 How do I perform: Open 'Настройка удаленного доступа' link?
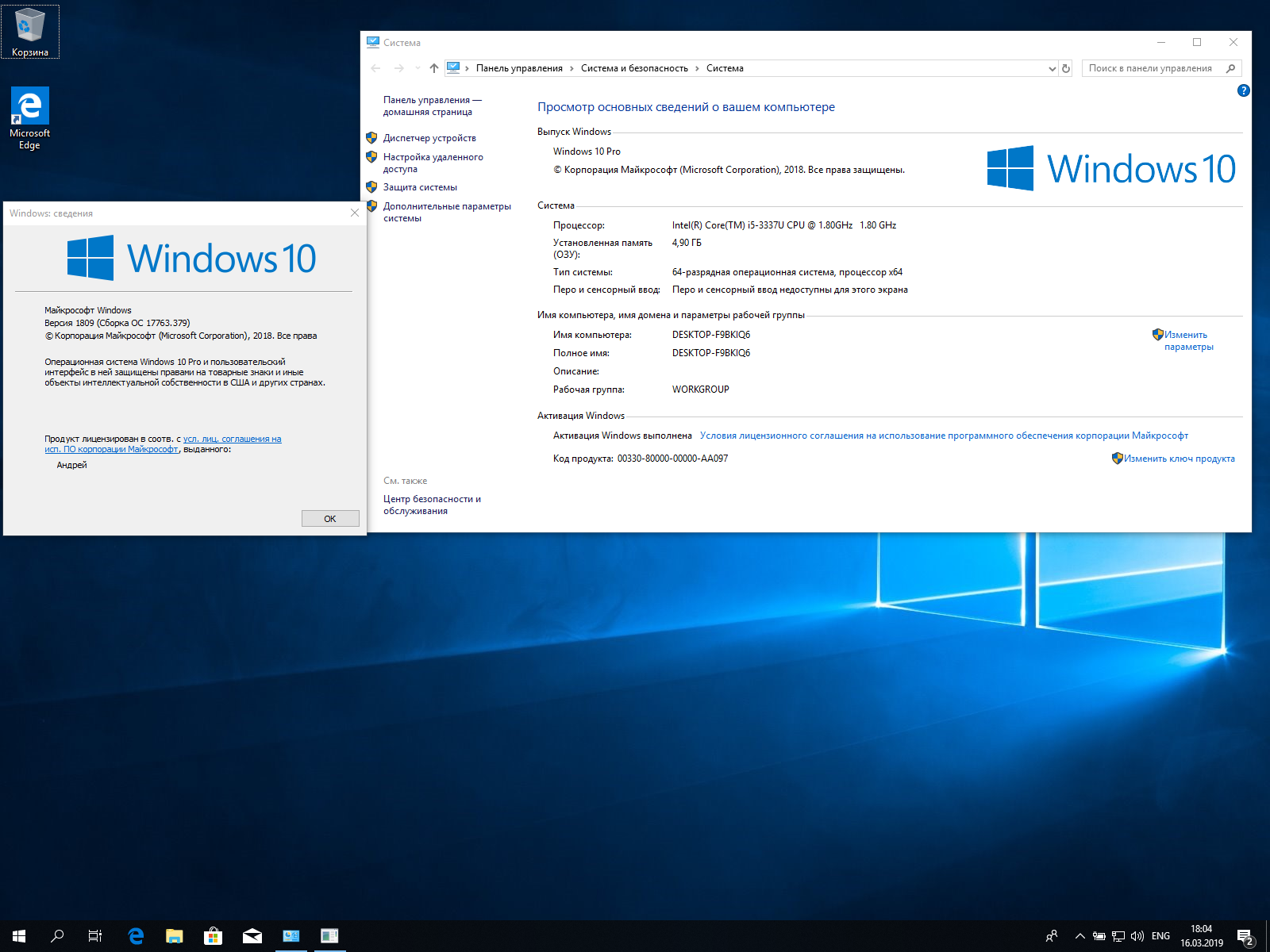point(433,163)
